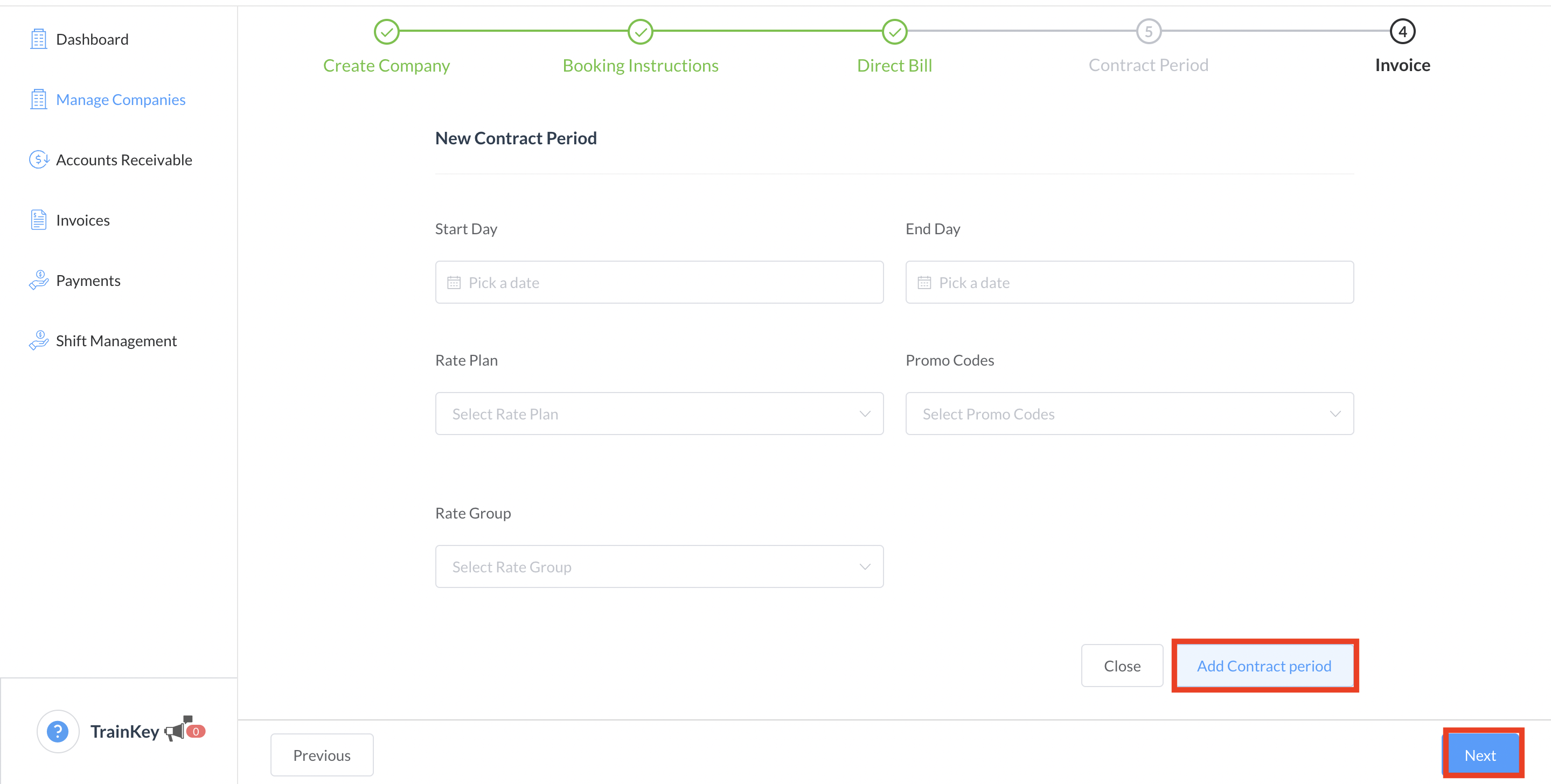Click the Payments hand icon

(39, 281)
